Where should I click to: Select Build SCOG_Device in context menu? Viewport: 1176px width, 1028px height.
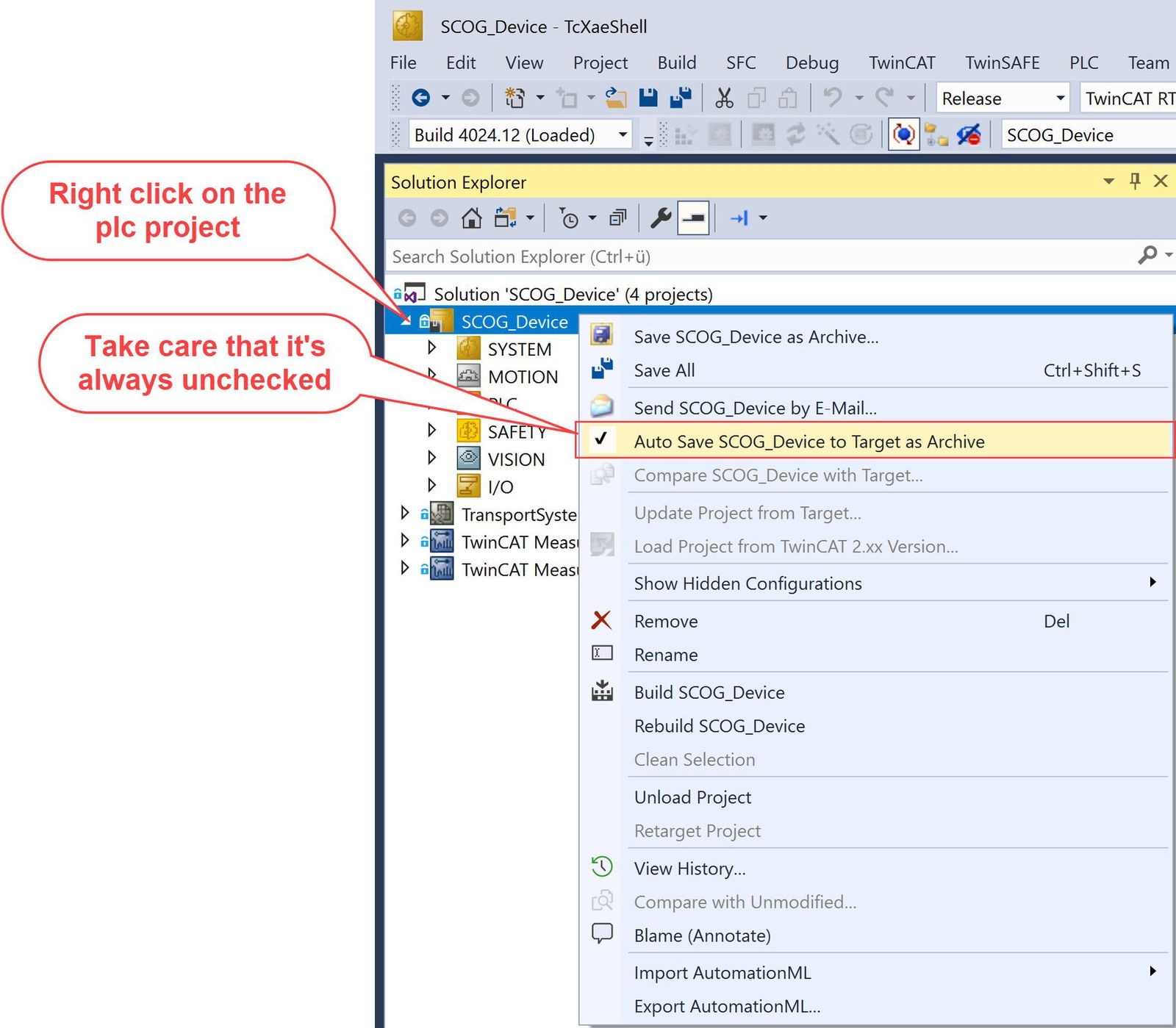pos(875,692)
